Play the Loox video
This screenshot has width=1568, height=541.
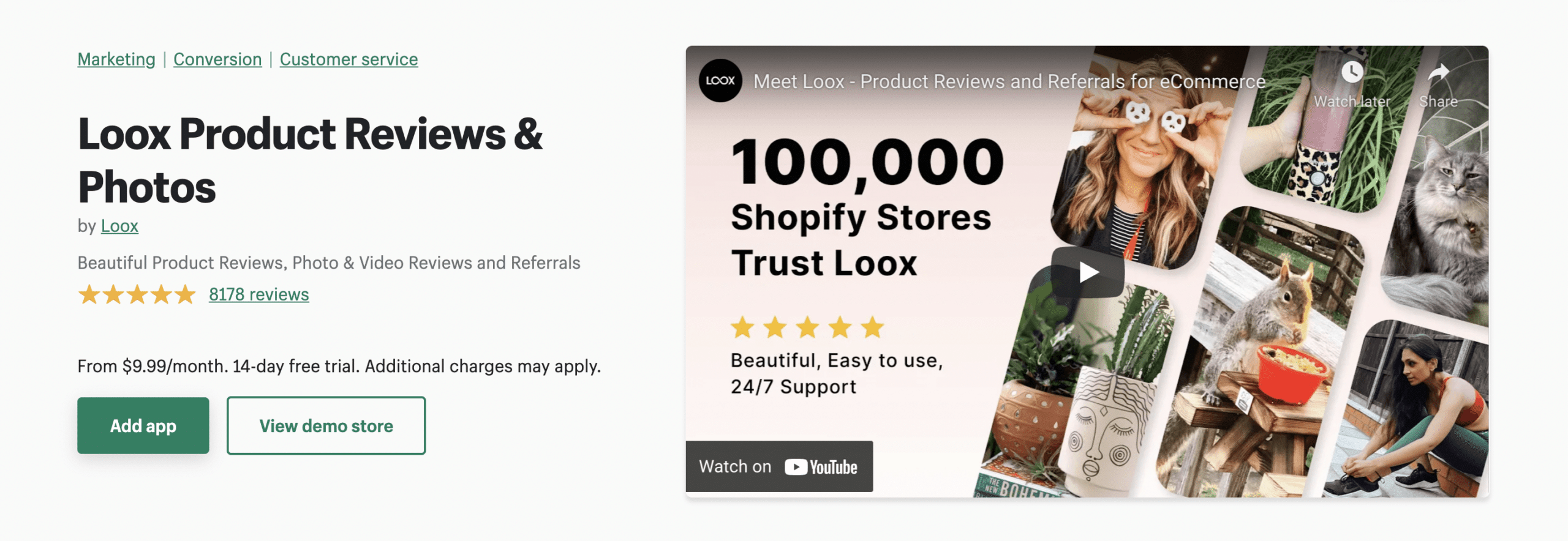click(1088, 272)
